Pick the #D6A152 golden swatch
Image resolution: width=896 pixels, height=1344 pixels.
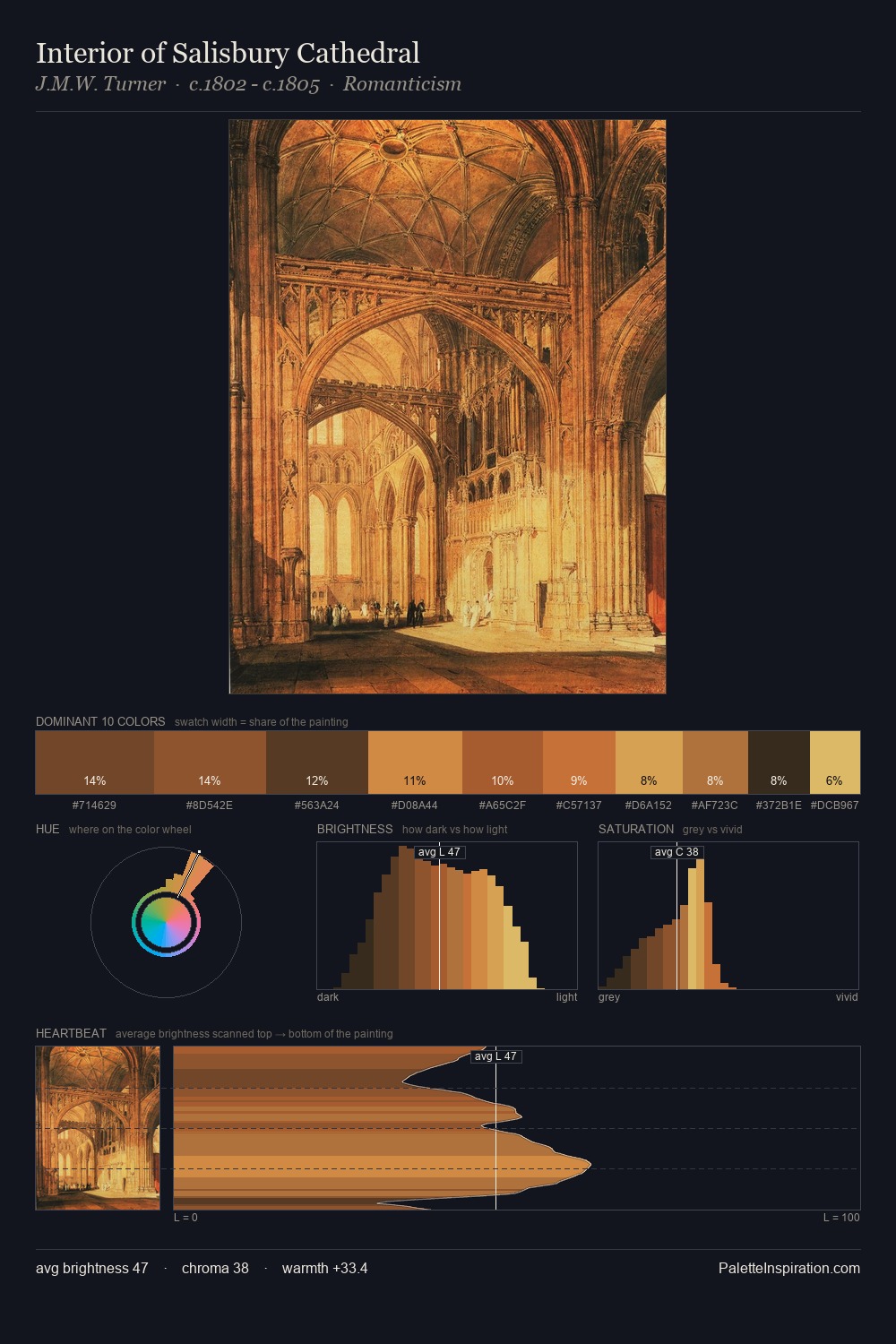point(649,762)
